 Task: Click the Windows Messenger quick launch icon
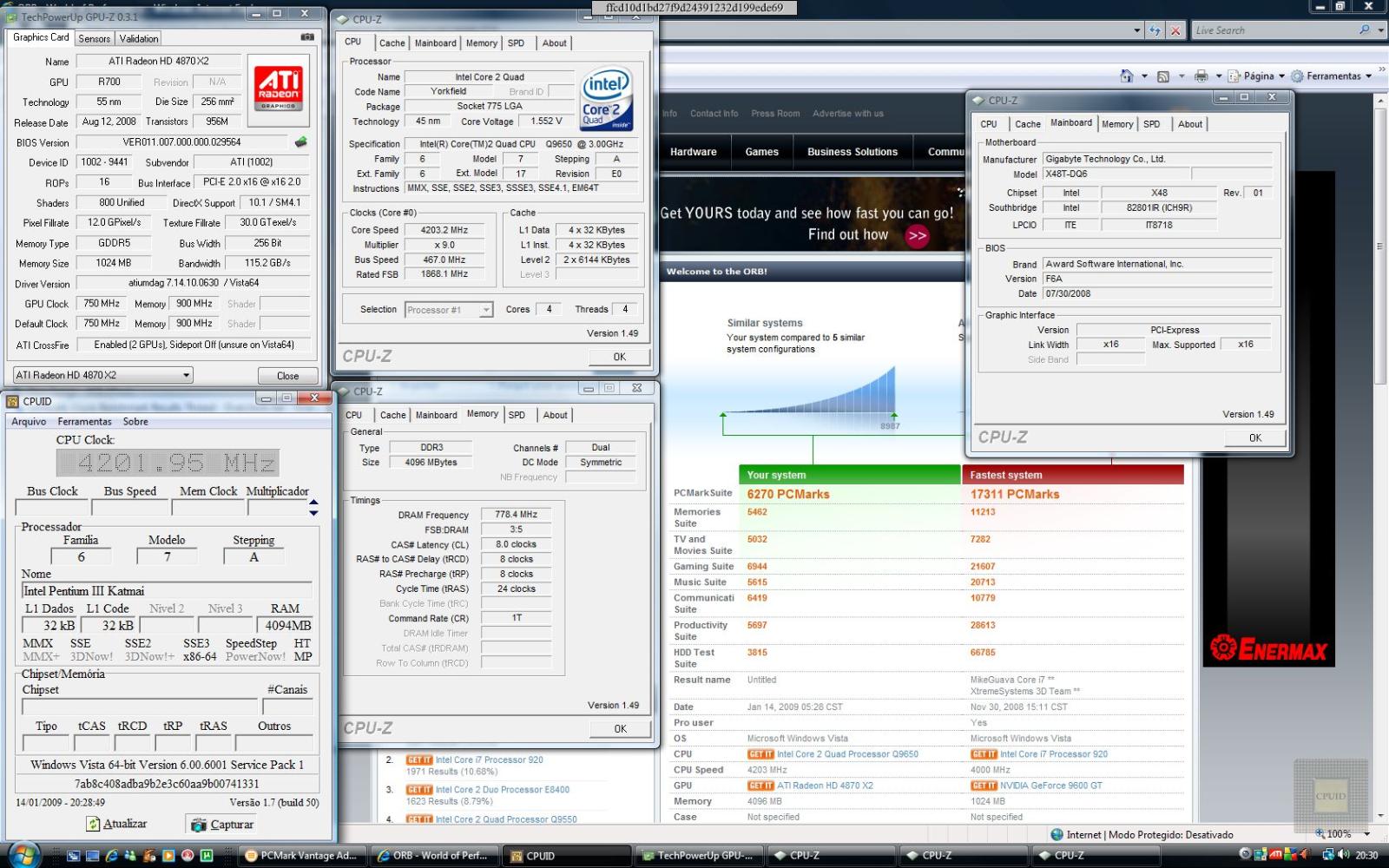pos(130,856)
